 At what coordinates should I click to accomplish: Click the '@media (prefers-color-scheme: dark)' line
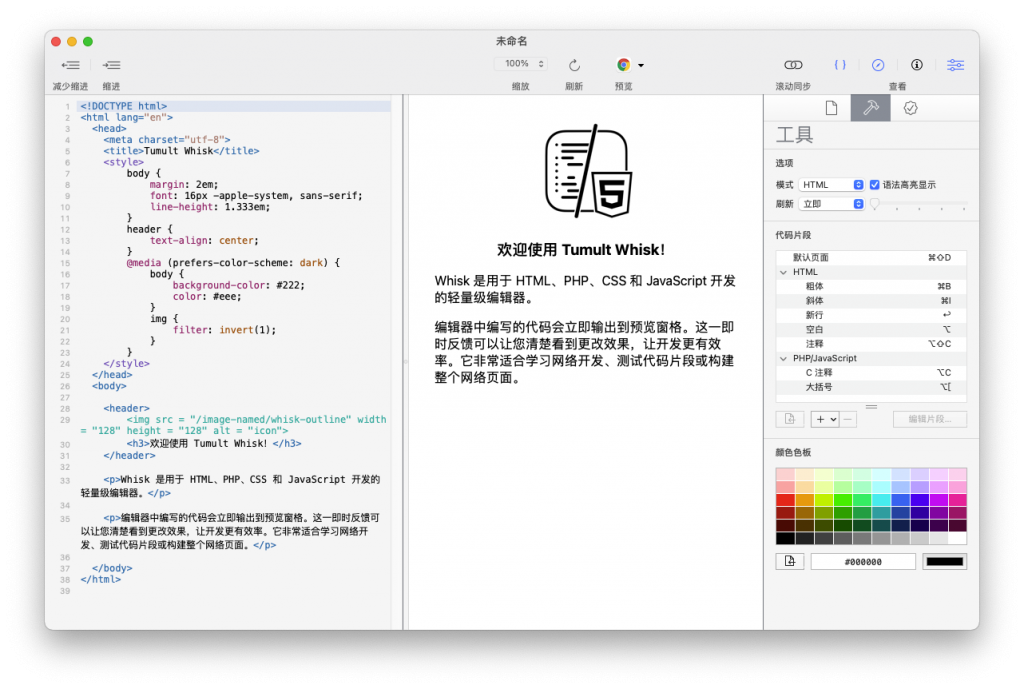[233, 263]
